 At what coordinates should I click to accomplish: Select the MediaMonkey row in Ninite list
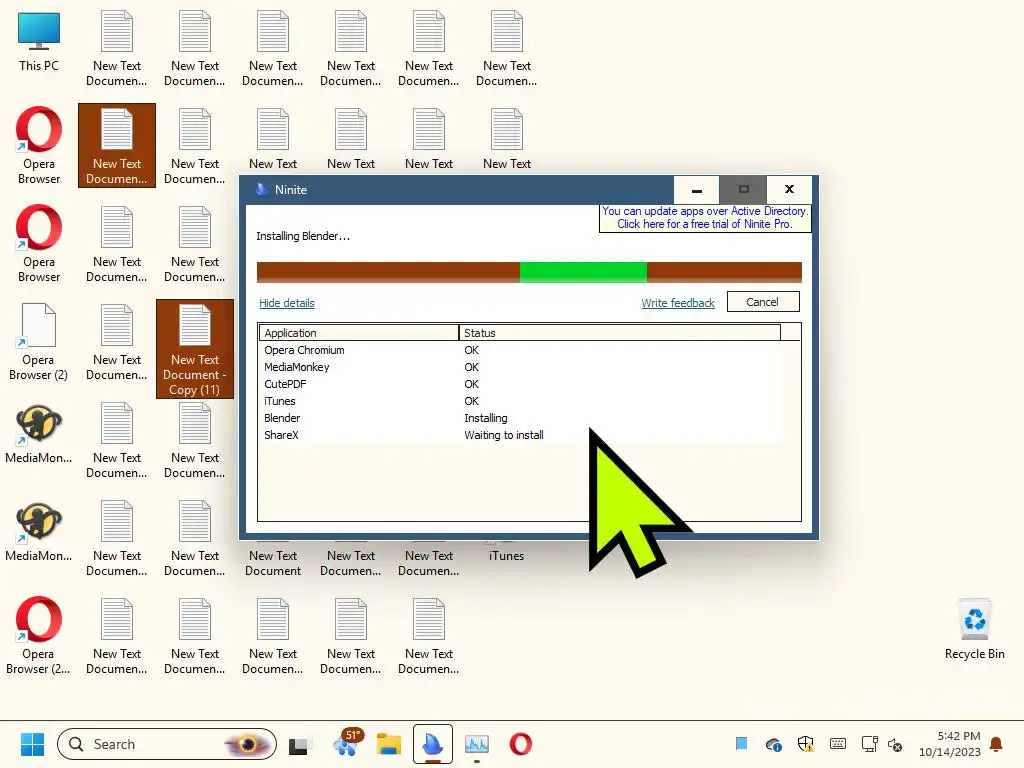tap(520, 367)
